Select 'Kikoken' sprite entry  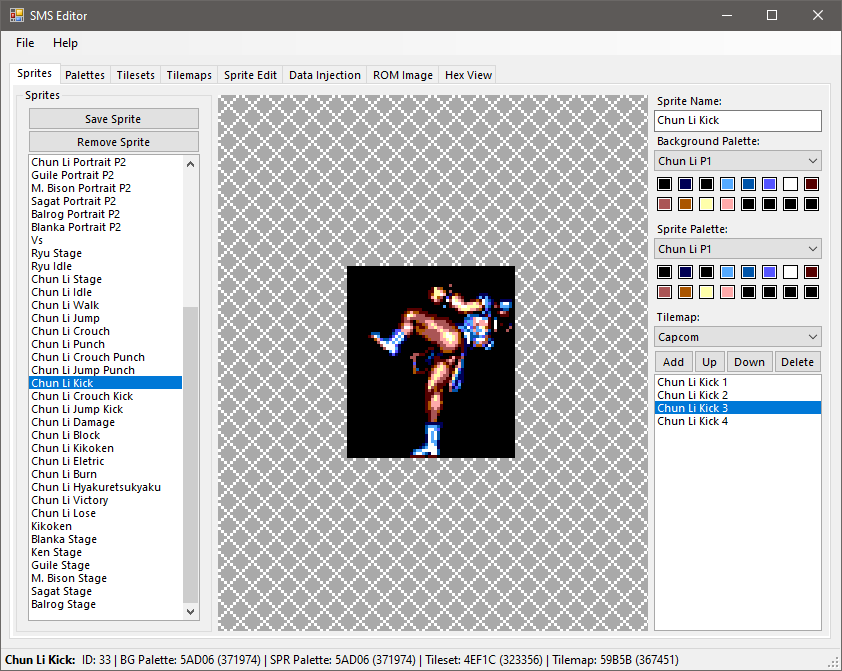pos(106,527)
